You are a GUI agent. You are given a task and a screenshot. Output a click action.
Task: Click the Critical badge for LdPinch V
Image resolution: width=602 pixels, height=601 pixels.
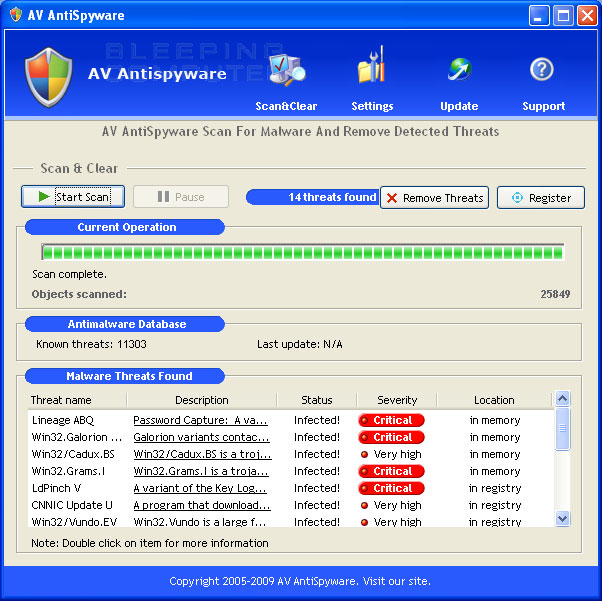point(391,488)
